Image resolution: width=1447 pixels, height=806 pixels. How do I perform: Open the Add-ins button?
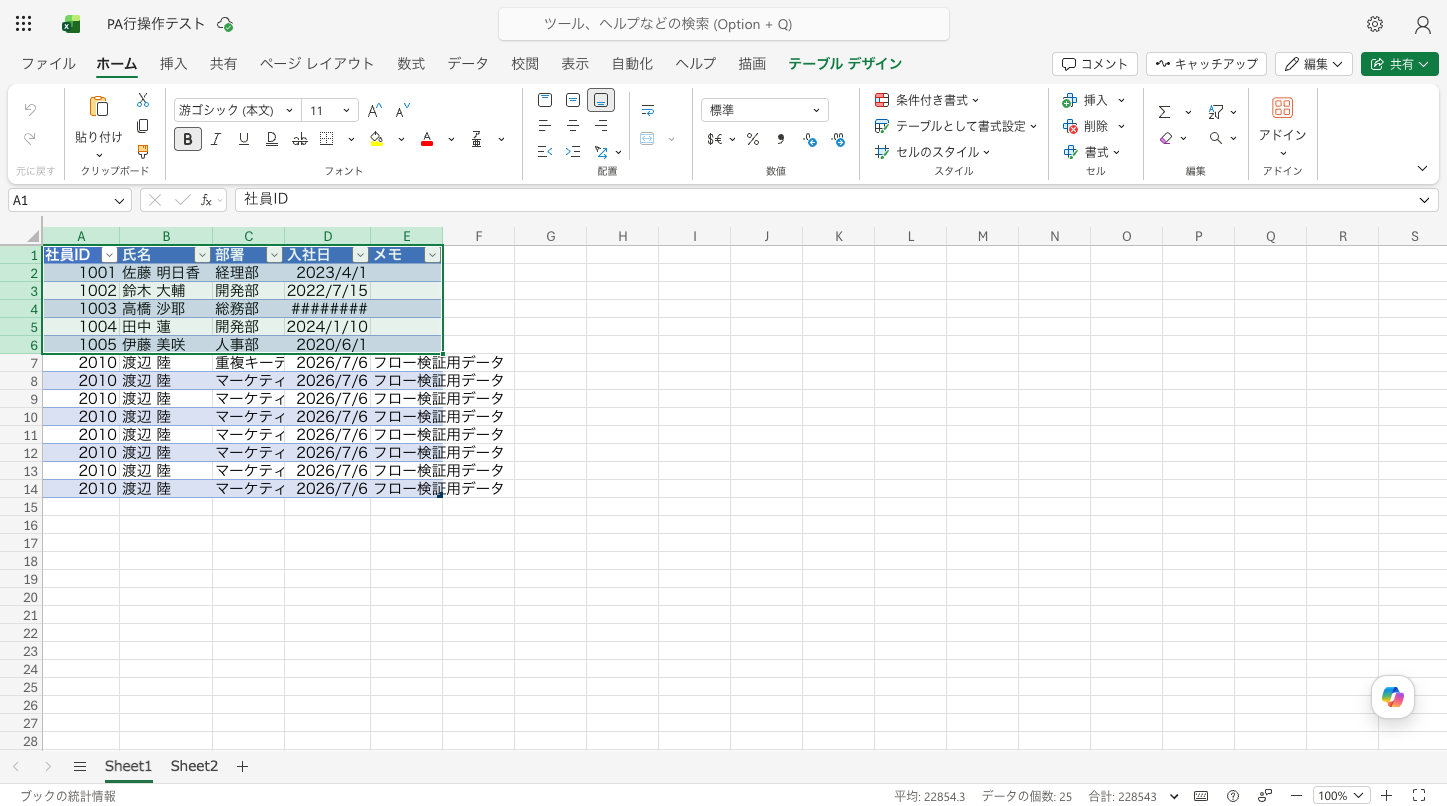coord(1282,122)
